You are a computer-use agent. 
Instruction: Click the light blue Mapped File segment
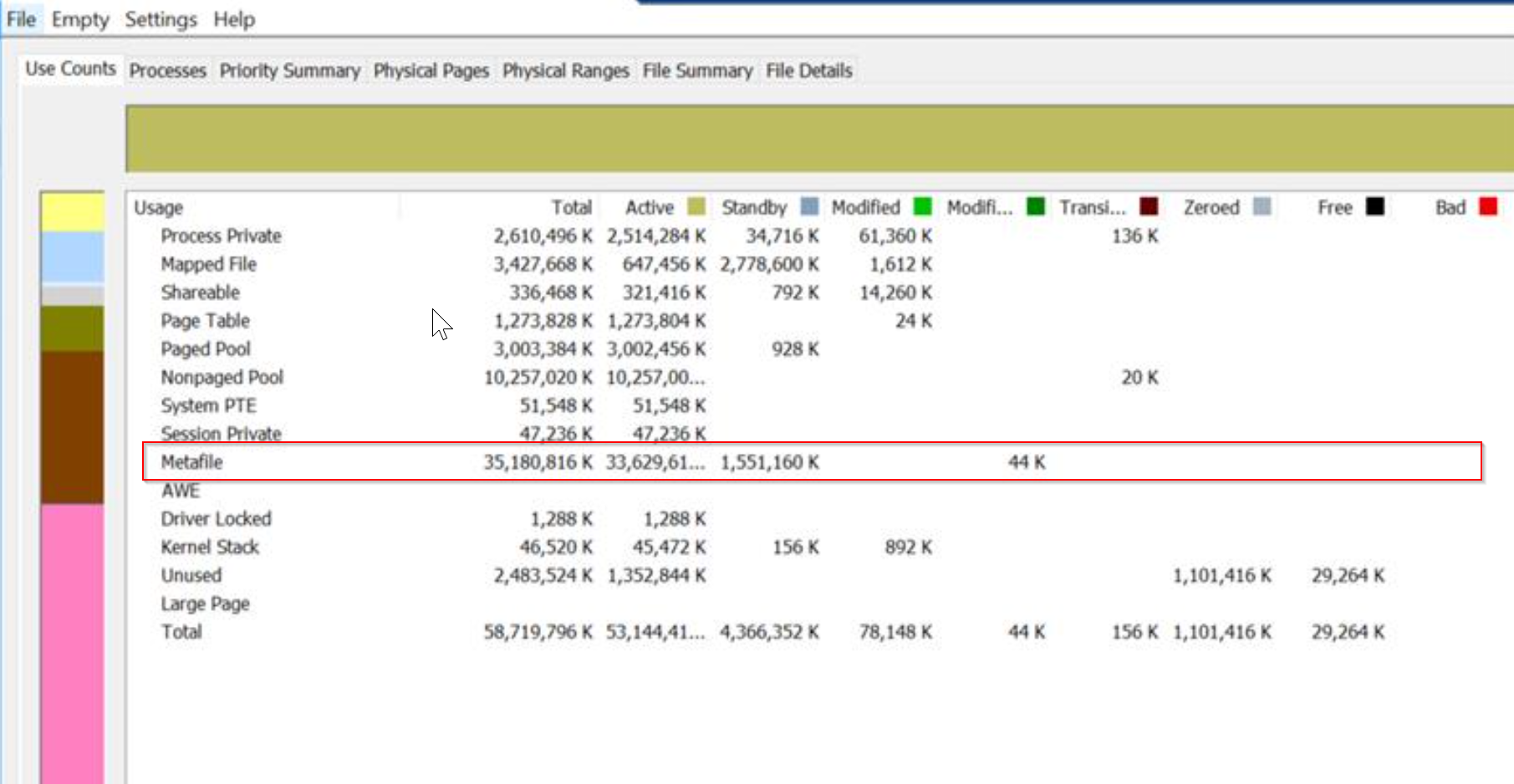(72, 257)
